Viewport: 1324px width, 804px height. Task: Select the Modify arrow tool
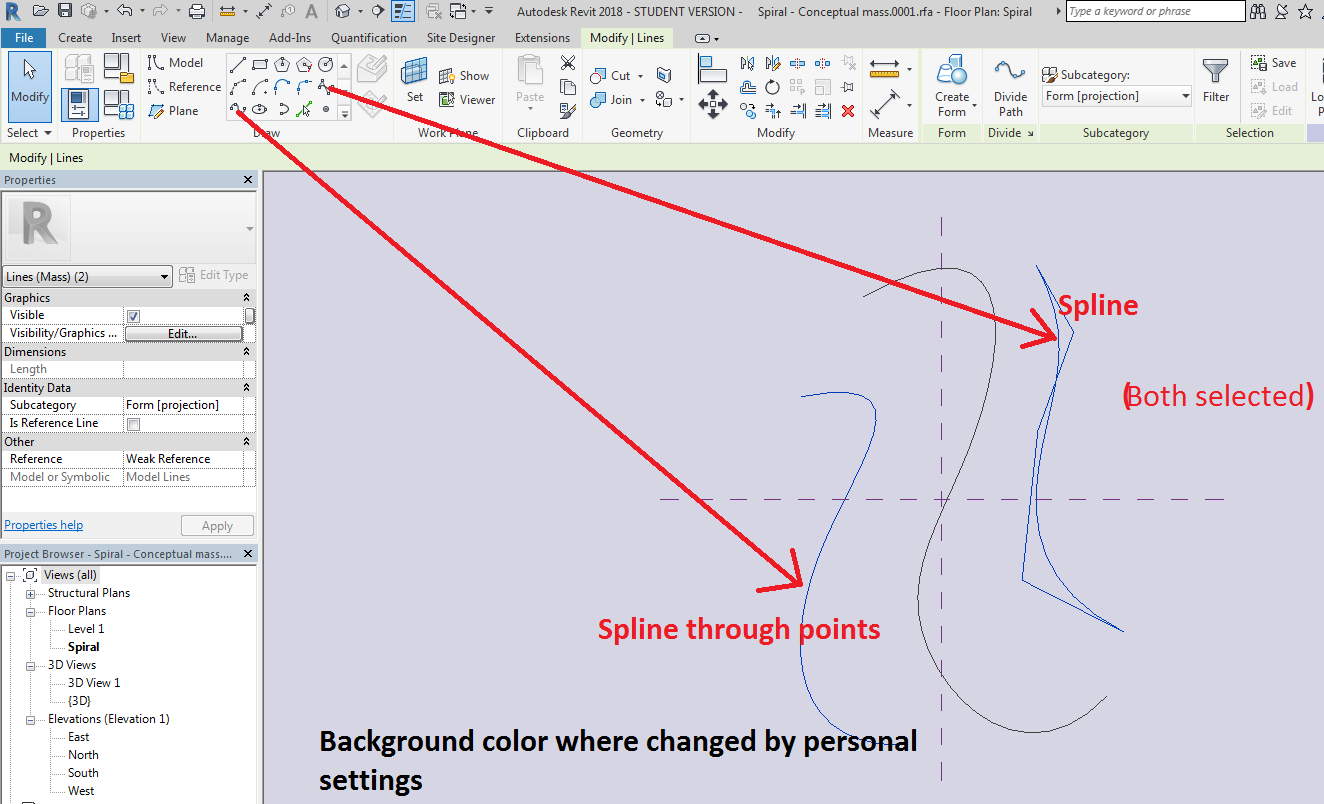pos(30,86)
